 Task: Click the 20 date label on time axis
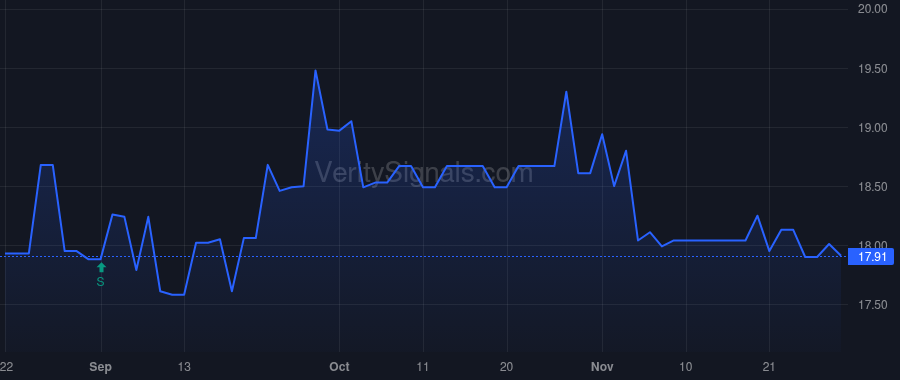(x=507, y=367)
